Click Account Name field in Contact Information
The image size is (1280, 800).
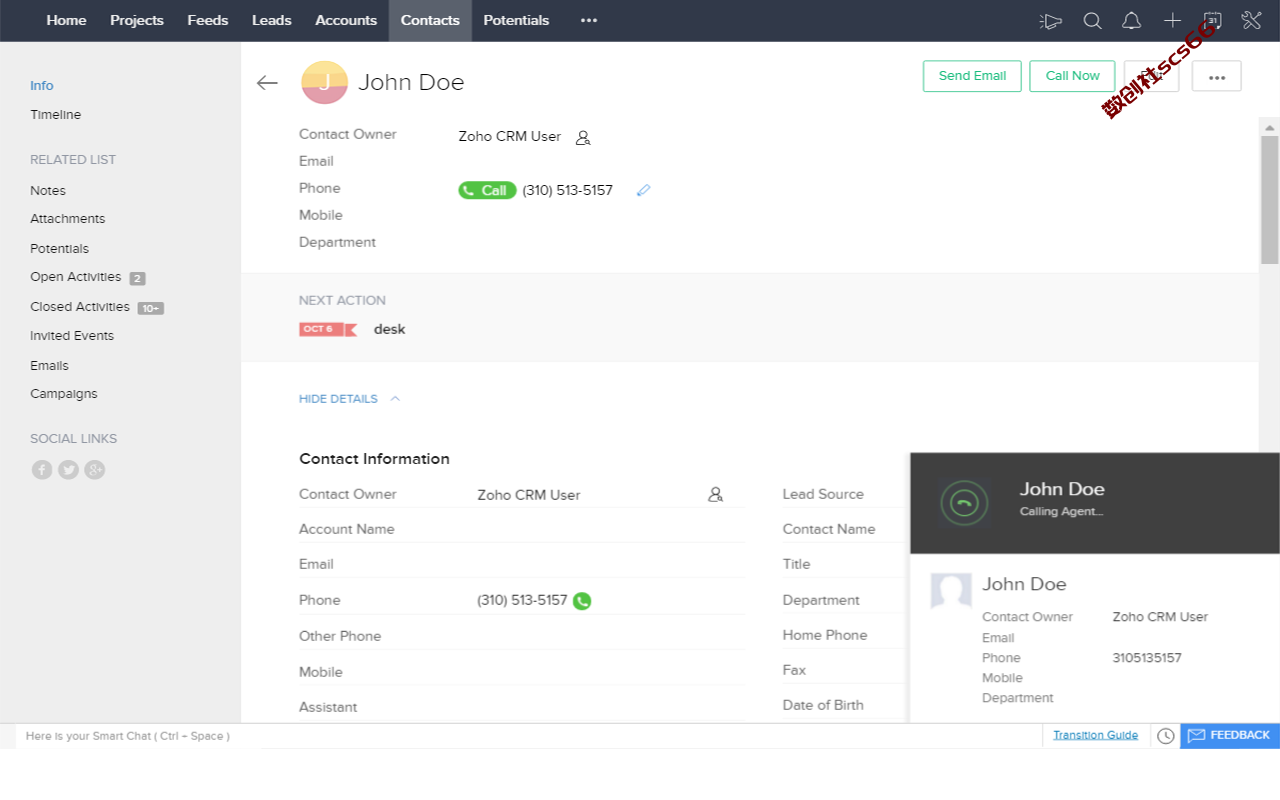pos(521,529)
